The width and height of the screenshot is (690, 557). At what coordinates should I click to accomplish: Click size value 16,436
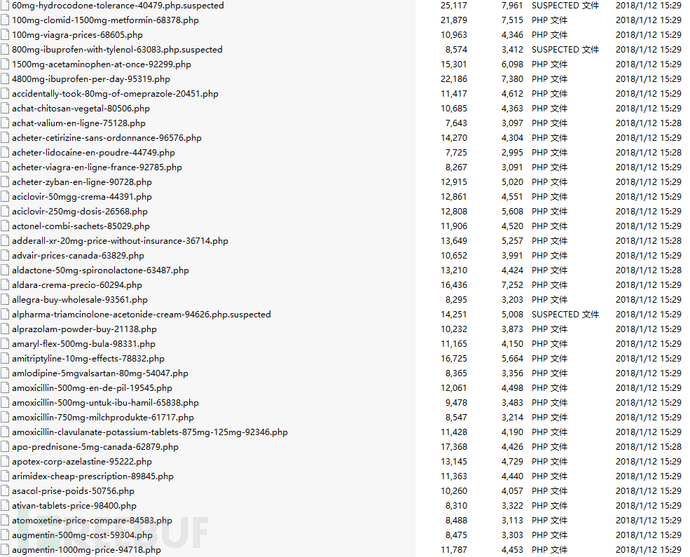point(454,285)
